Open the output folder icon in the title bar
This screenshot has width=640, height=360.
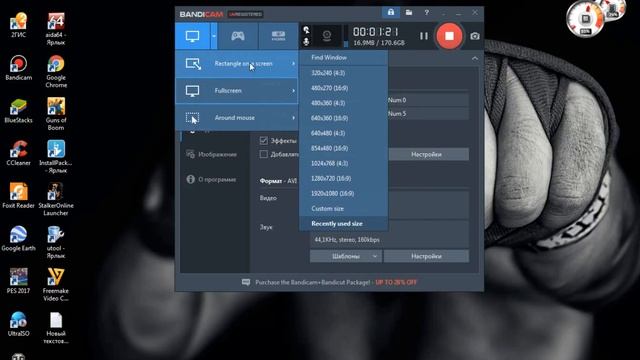(x=409, y=13)
